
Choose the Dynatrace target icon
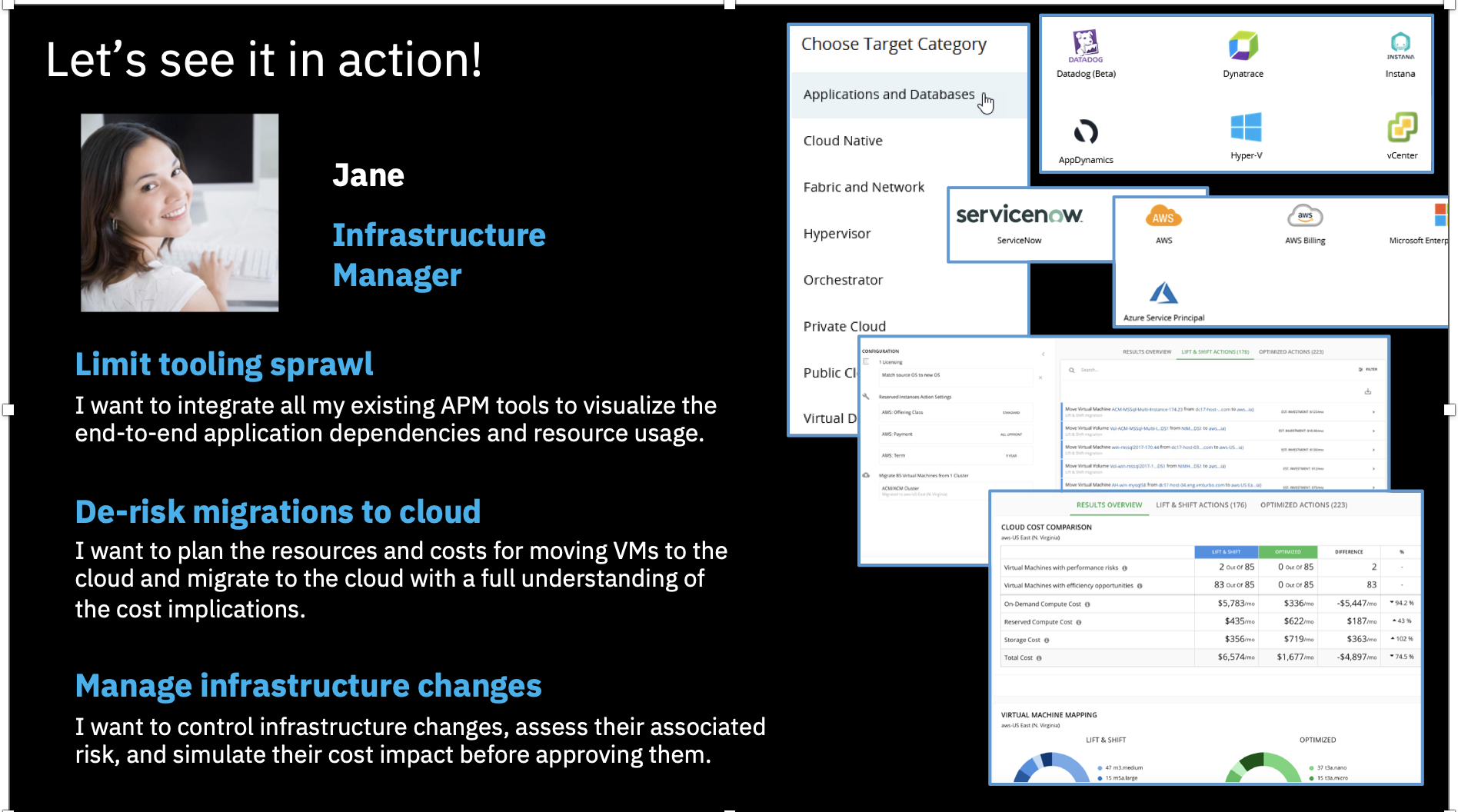1243,45
